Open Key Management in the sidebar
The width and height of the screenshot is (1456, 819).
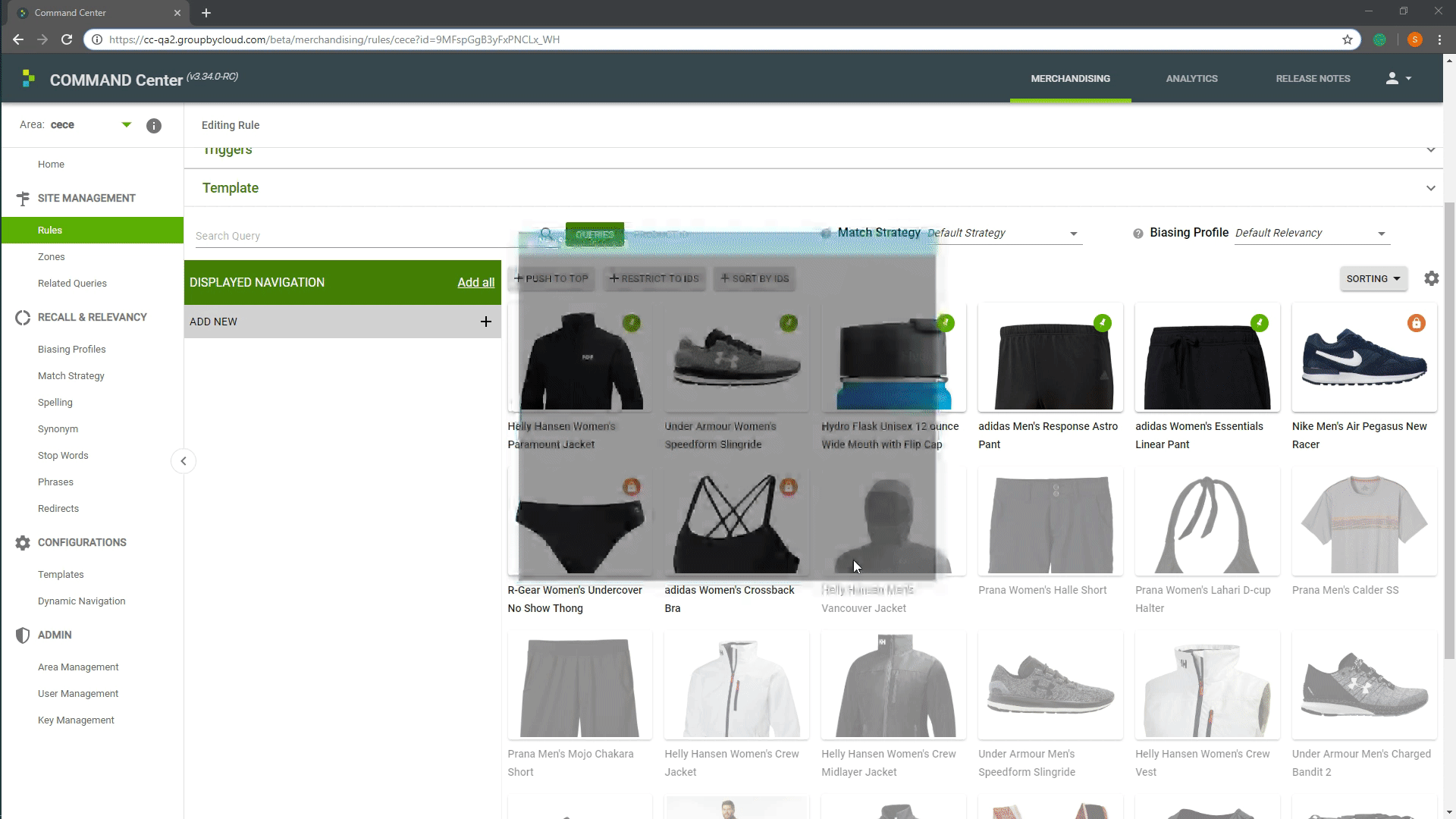[x=76, y=720]
